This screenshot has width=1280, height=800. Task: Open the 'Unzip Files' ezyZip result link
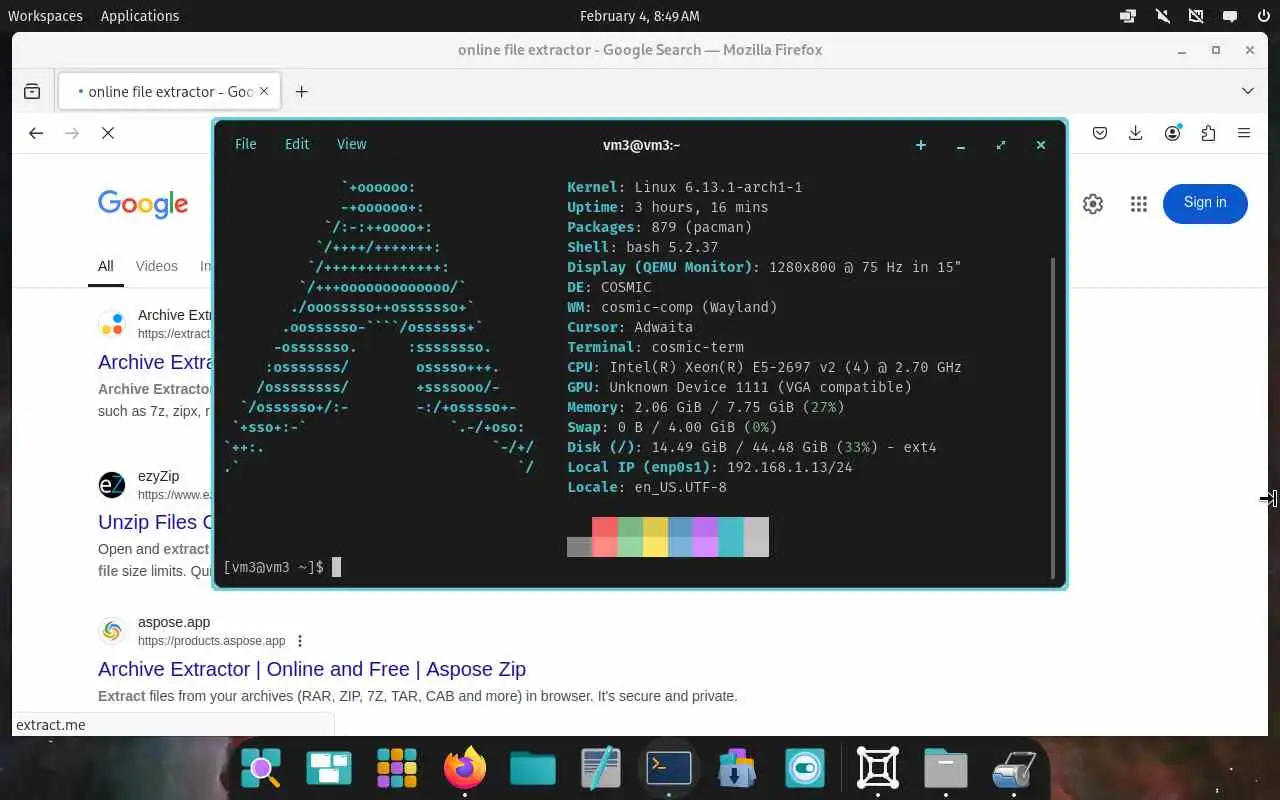click(155, 522)
